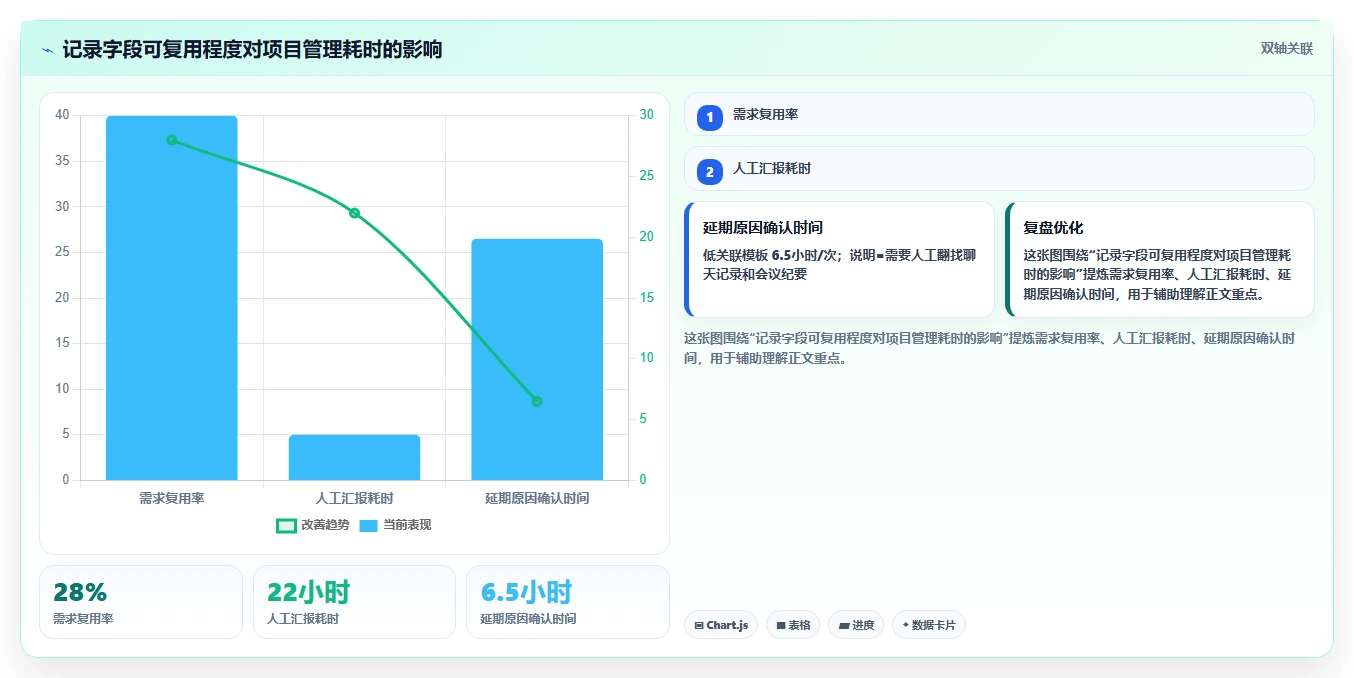Click the x-axis label 延期原因确认时间

[537, 498]
